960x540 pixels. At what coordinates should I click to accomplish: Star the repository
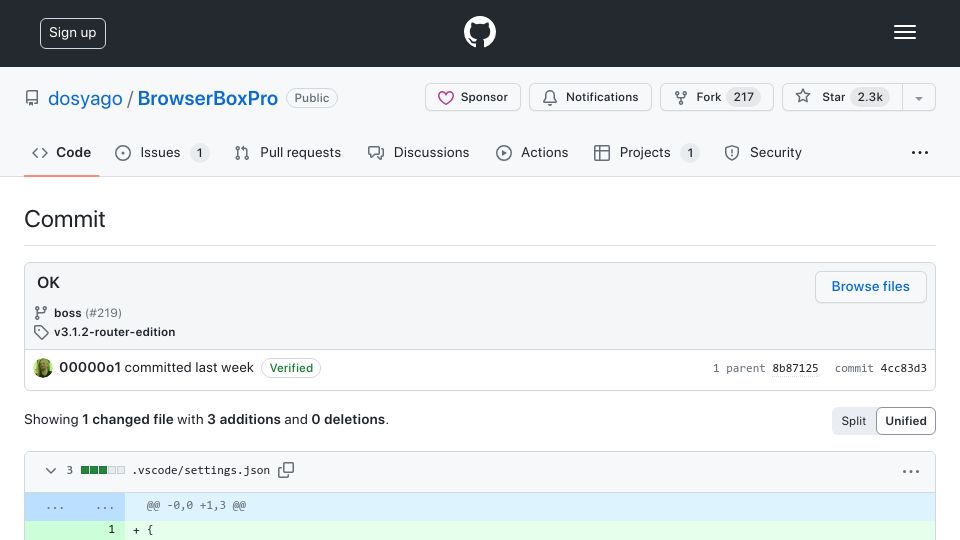842,97
